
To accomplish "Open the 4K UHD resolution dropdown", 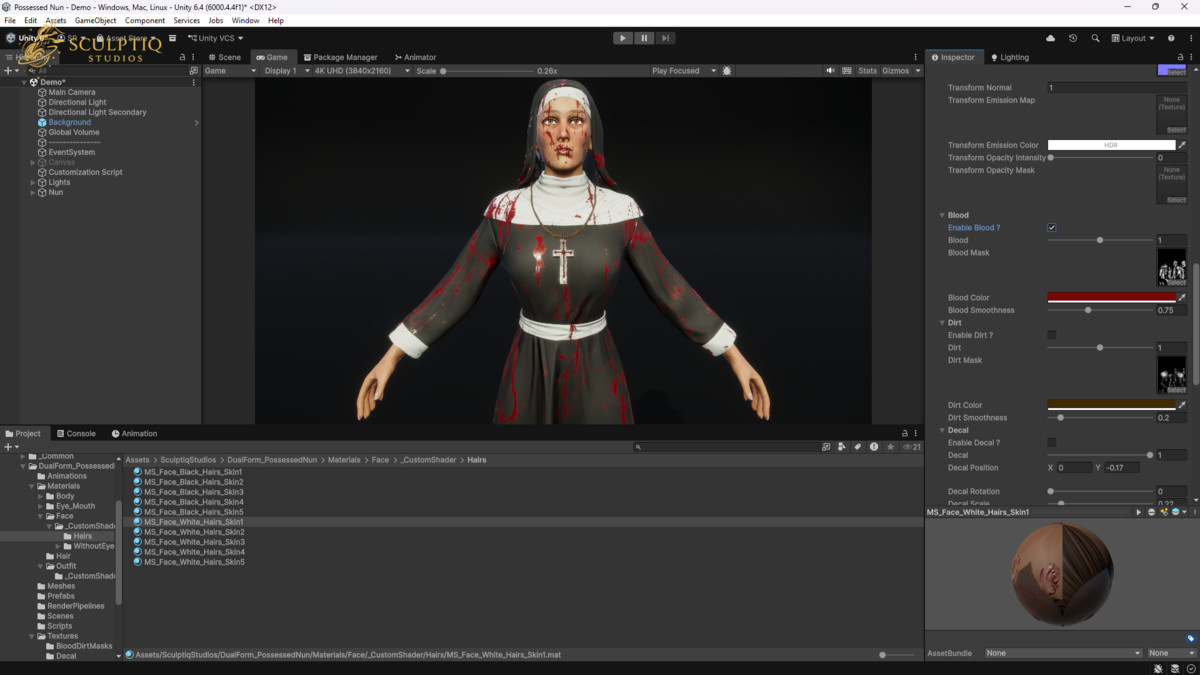I will [x=362, y=71].
